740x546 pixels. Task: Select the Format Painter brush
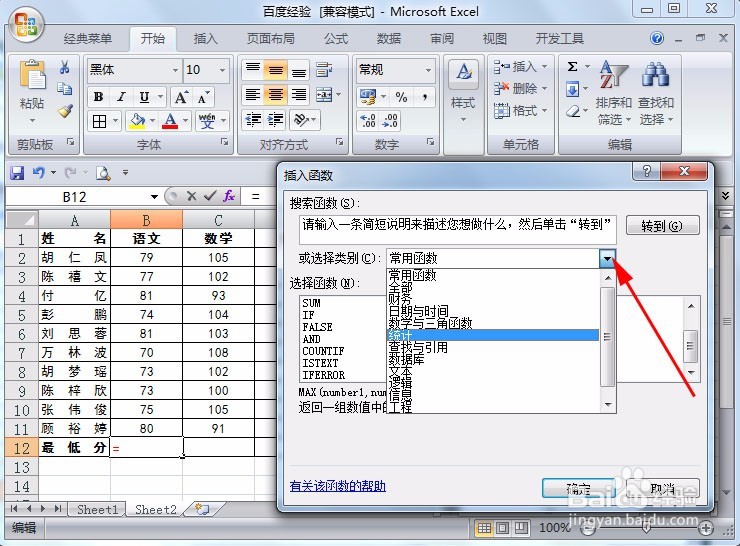pyautogui.click(x=66, y=111)
